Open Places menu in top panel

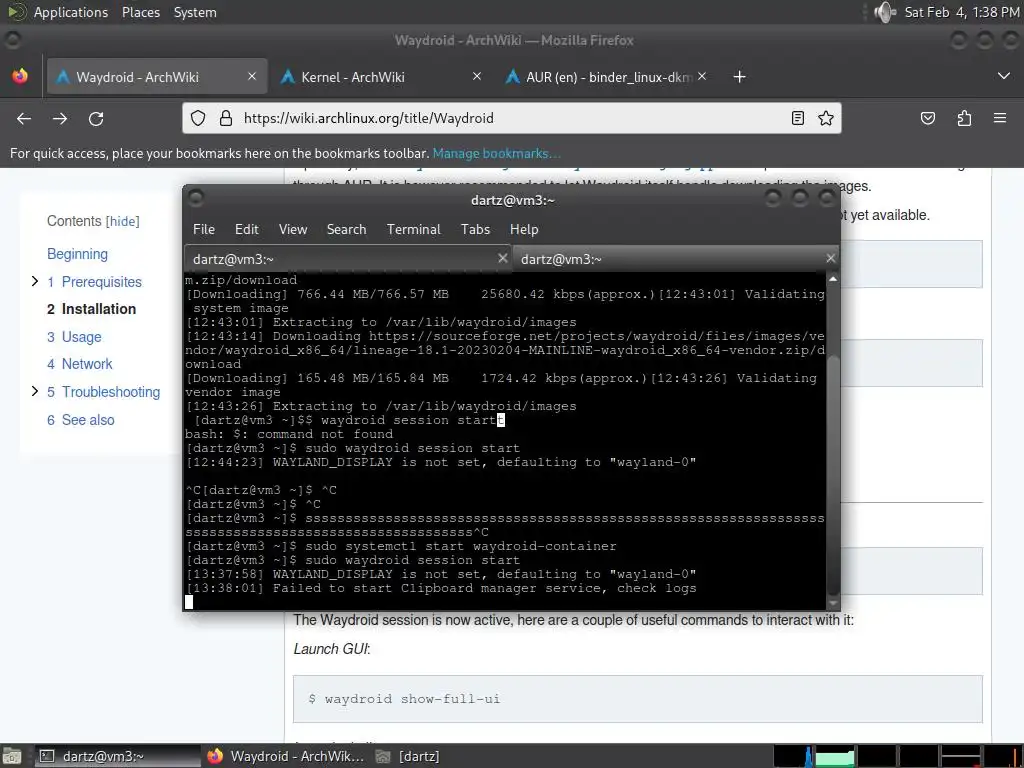(x=140, y=12)
